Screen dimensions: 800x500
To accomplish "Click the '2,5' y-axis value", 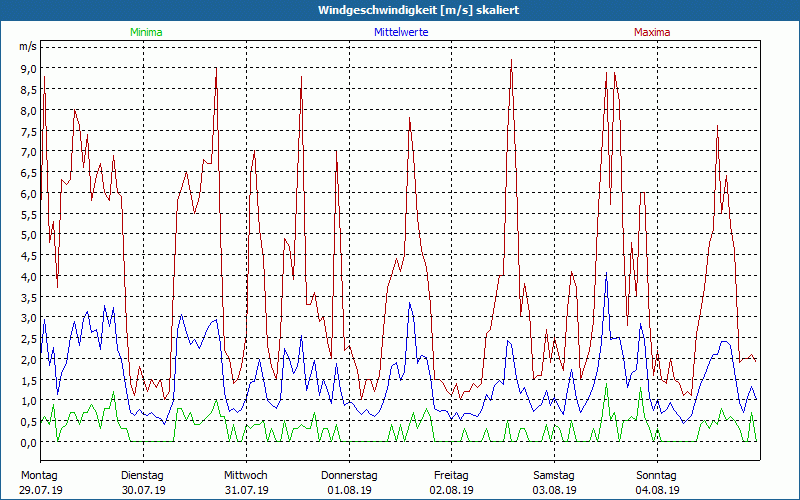I will pyautogui.click(x=29, y=339).
